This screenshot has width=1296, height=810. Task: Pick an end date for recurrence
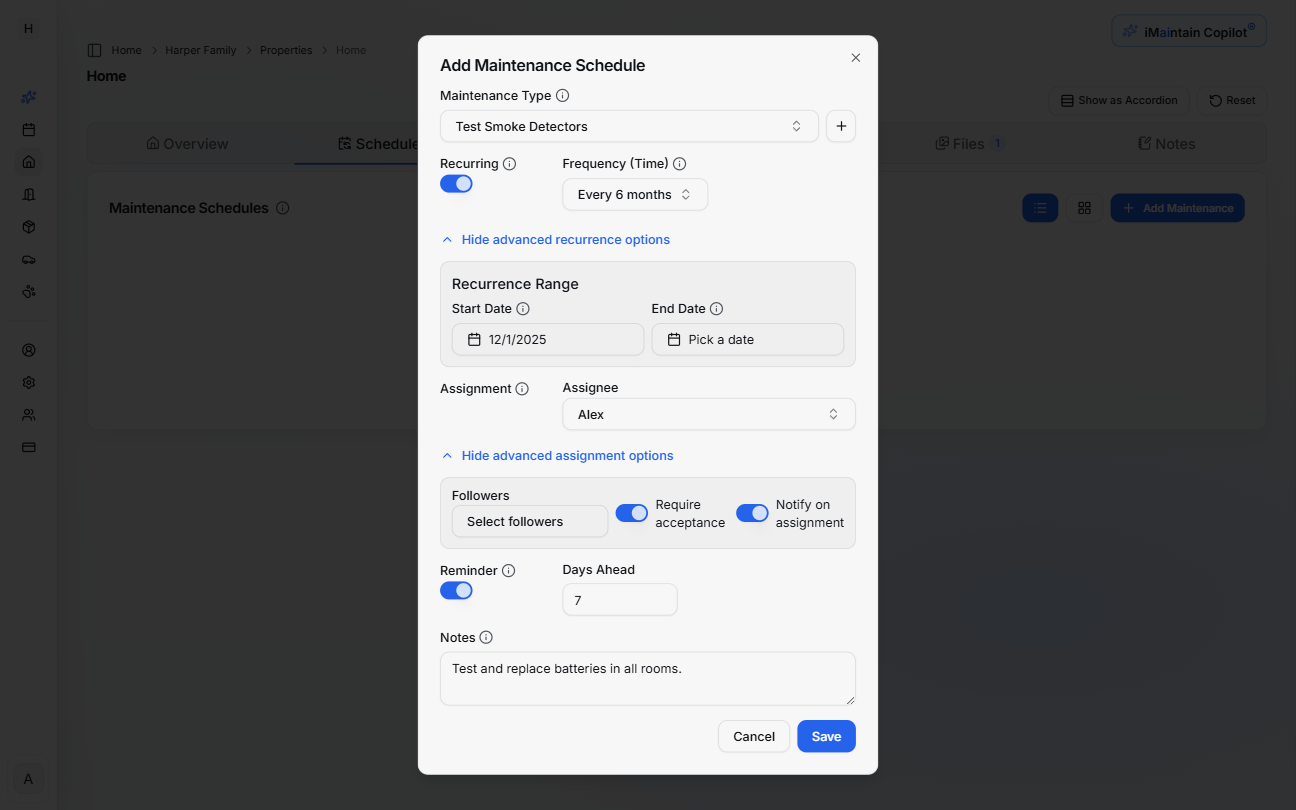747,339
